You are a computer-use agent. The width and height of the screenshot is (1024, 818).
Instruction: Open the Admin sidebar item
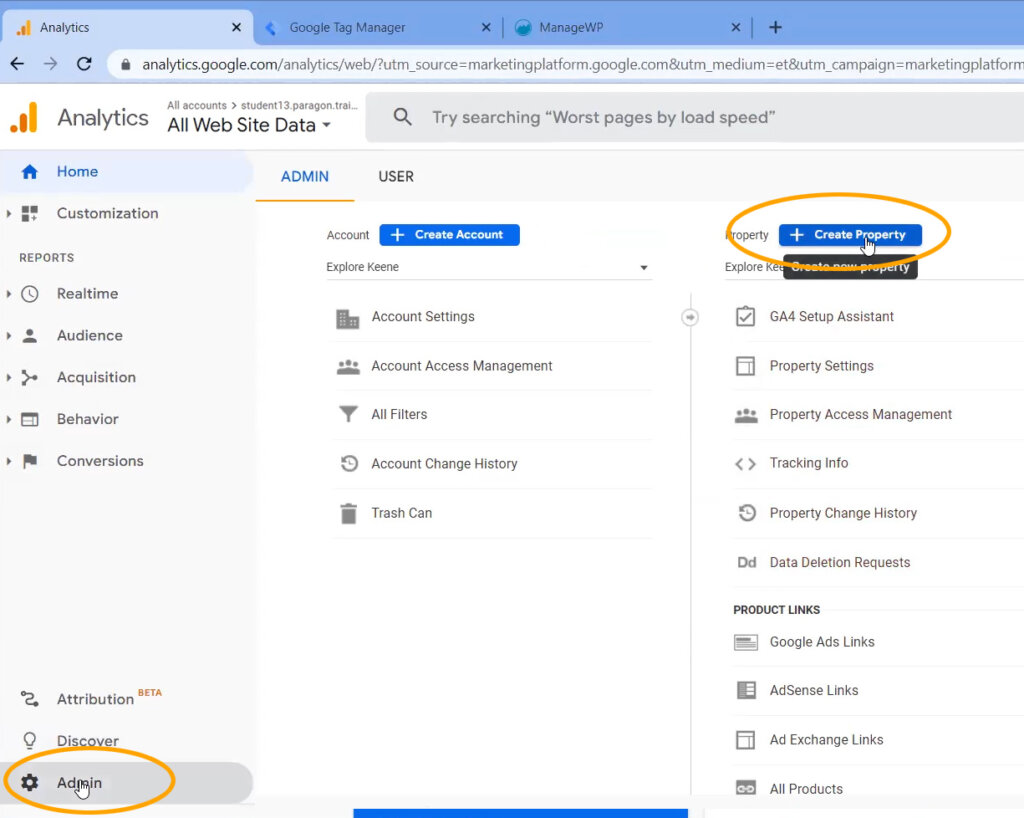[127, 782]
